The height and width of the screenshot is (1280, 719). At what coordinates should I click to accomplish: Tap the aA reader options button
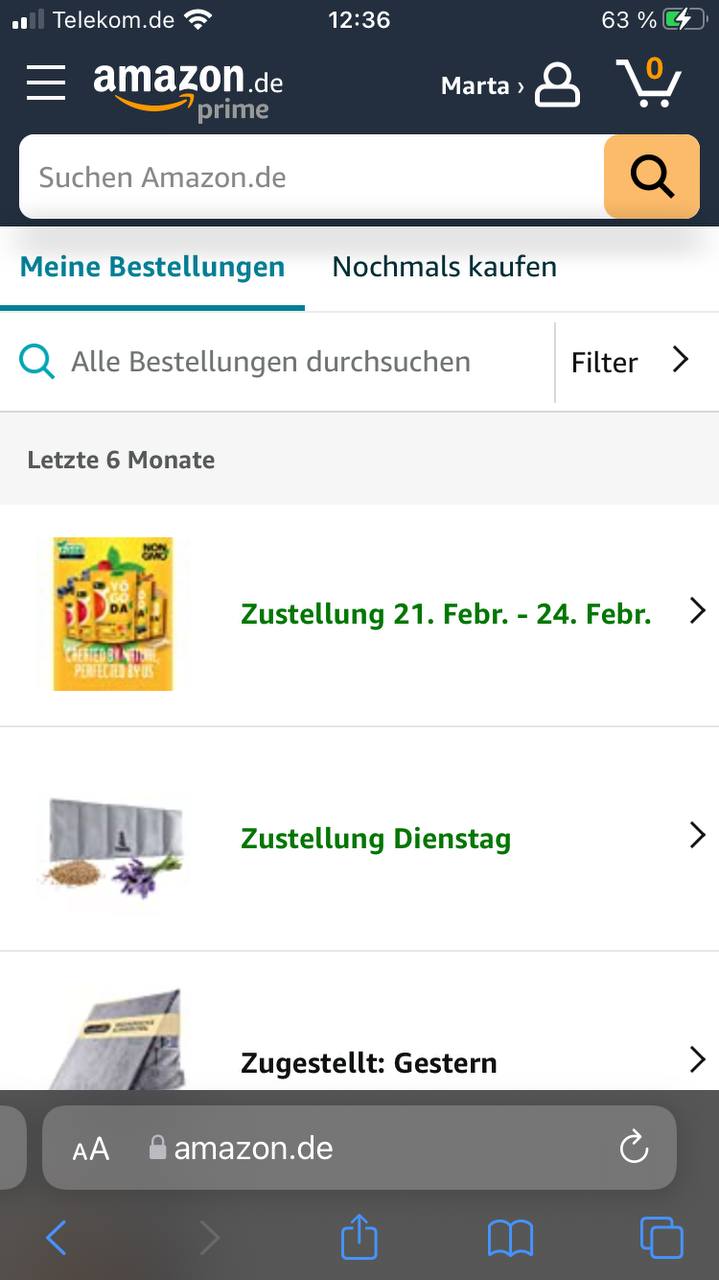[x=91, y=1149]
